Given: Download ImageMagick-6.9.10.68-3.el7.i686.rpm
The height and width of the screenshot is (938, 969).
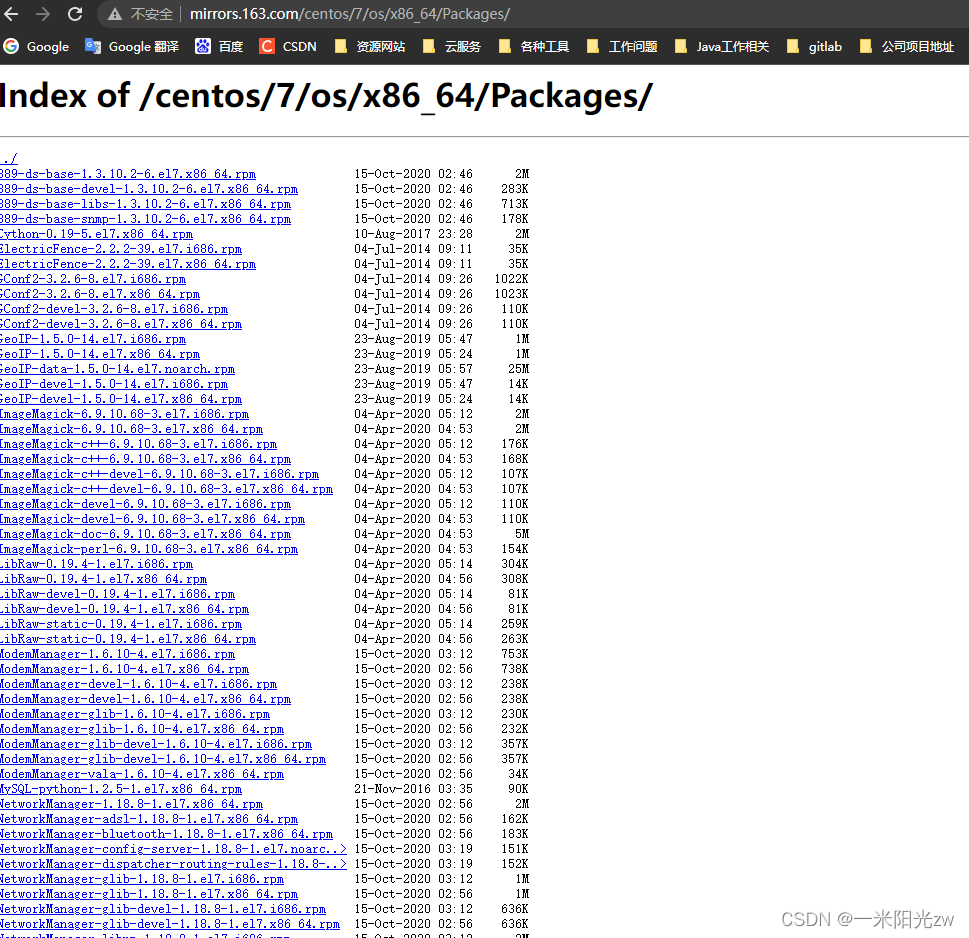Looking at the screenshot, I should [124, 414].
